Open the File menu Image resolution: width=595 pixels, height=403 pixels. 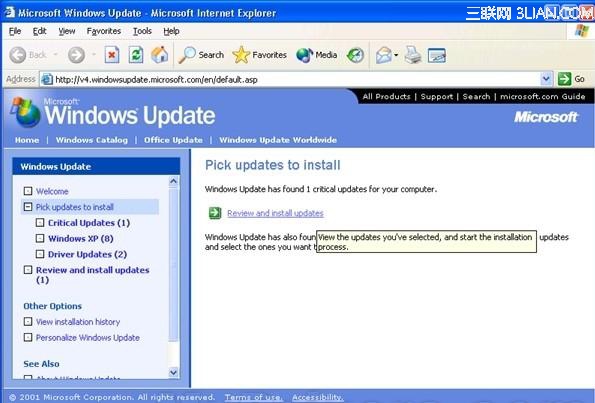point(15,31)
